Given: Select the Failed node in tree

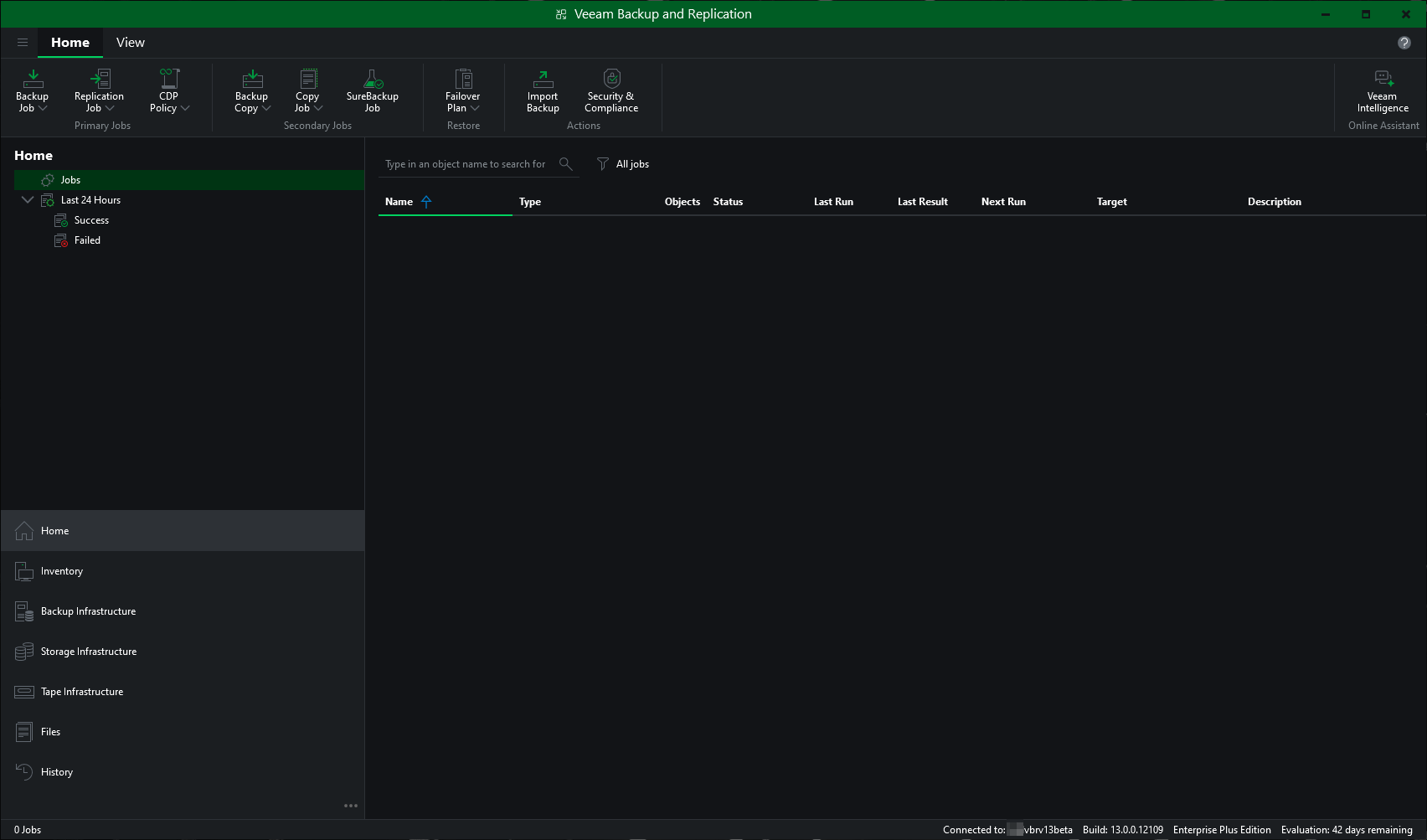Looking at the screenshot, I should [x=87, y=240].
